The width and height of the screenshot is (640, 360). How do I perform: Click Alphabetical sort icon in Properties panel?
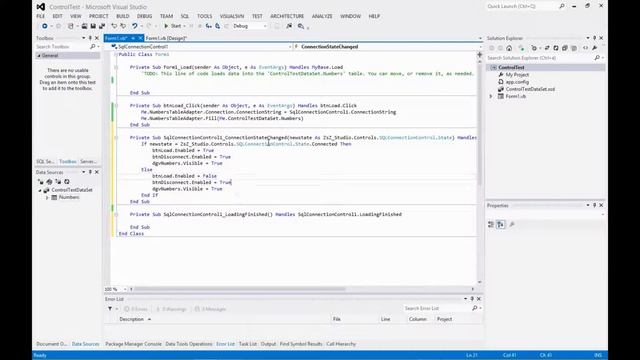[x=500, y=224]
